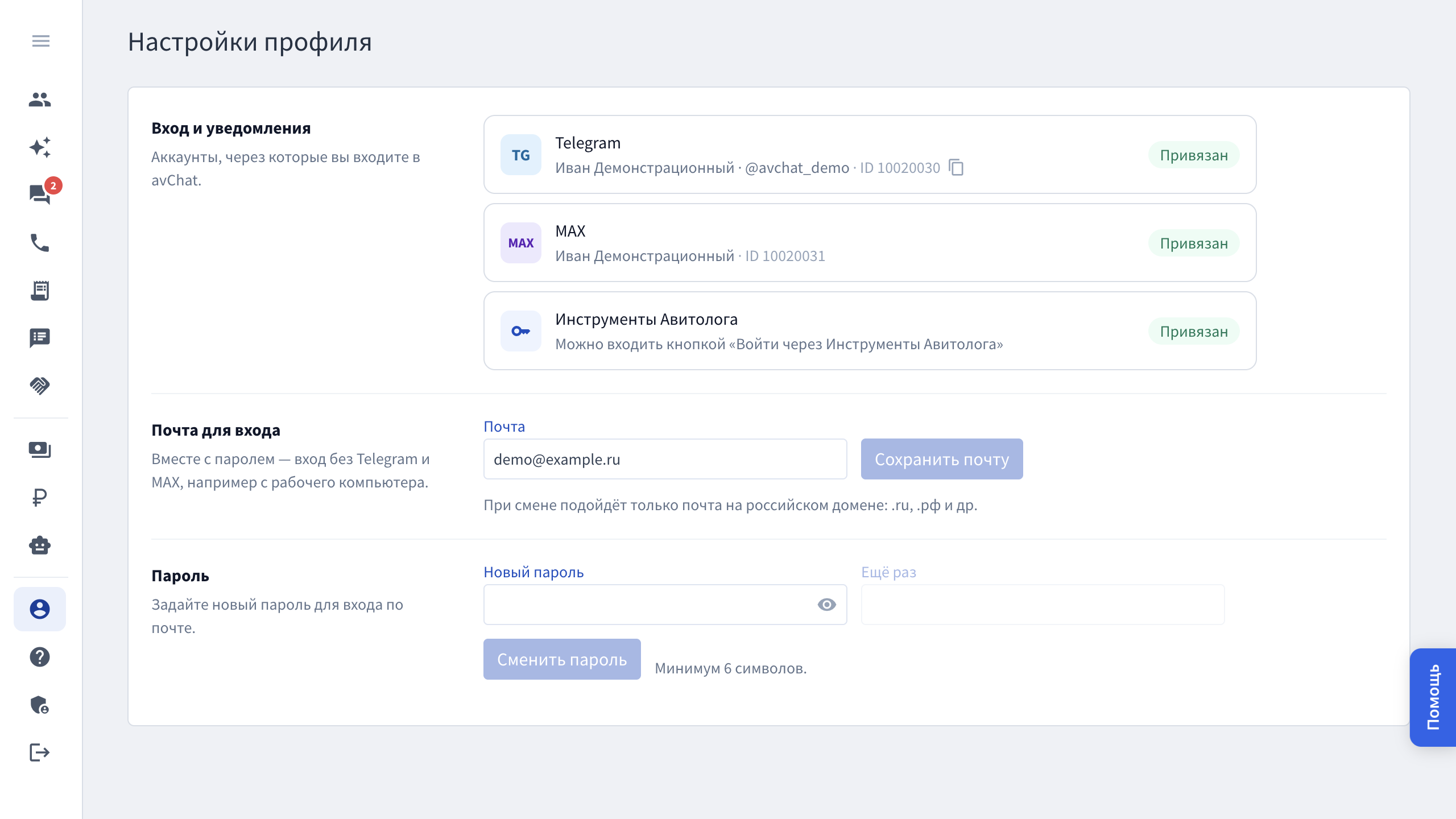Image resolution: width=1456 pixels, height=819 pixels.
Task: Open the shield admin icon in sidebar
Action: [x=40, y=705]
